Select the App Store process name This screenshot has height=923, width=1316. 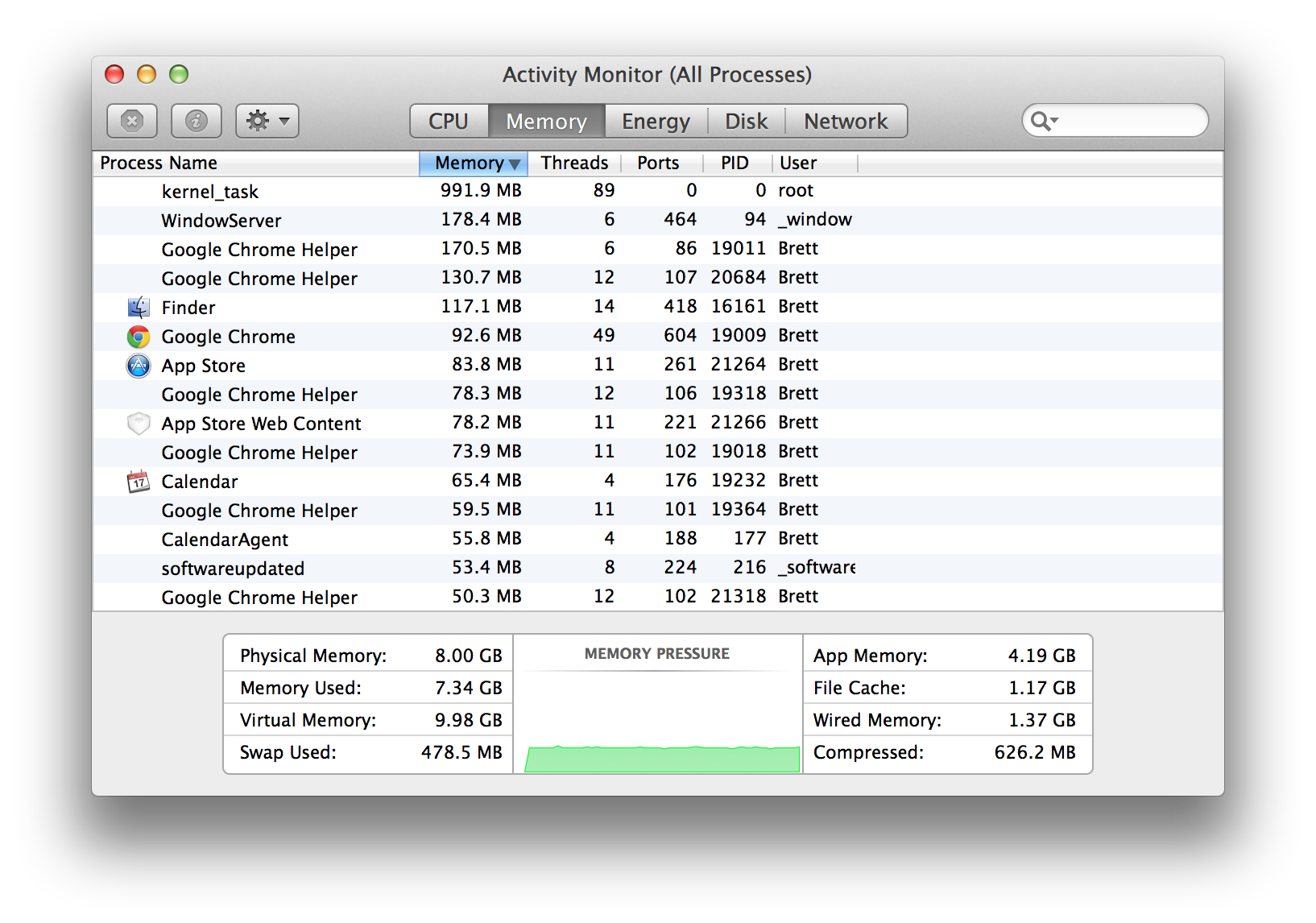pyautogui.click(x=203, y=366)
